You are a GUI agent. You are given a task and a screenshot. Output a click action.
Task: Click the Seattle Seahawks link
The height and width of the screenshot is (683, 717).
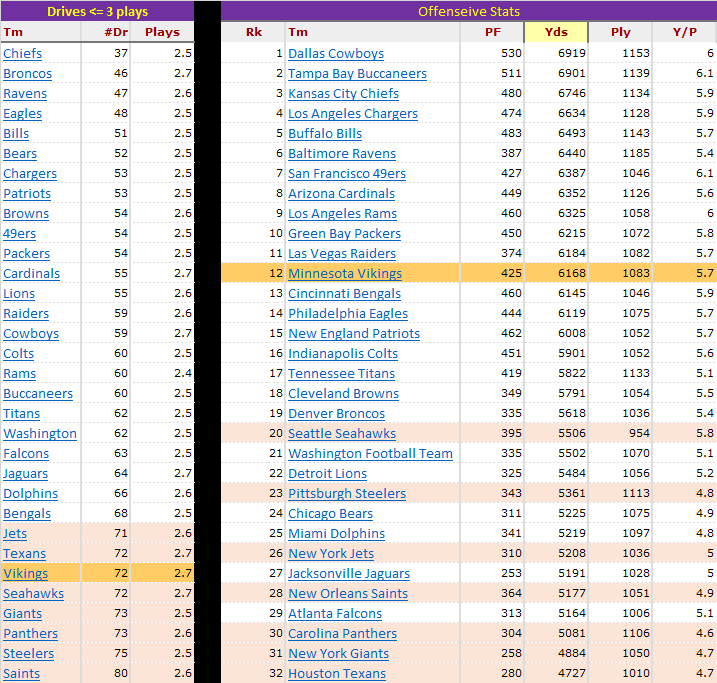pos(342,434)
